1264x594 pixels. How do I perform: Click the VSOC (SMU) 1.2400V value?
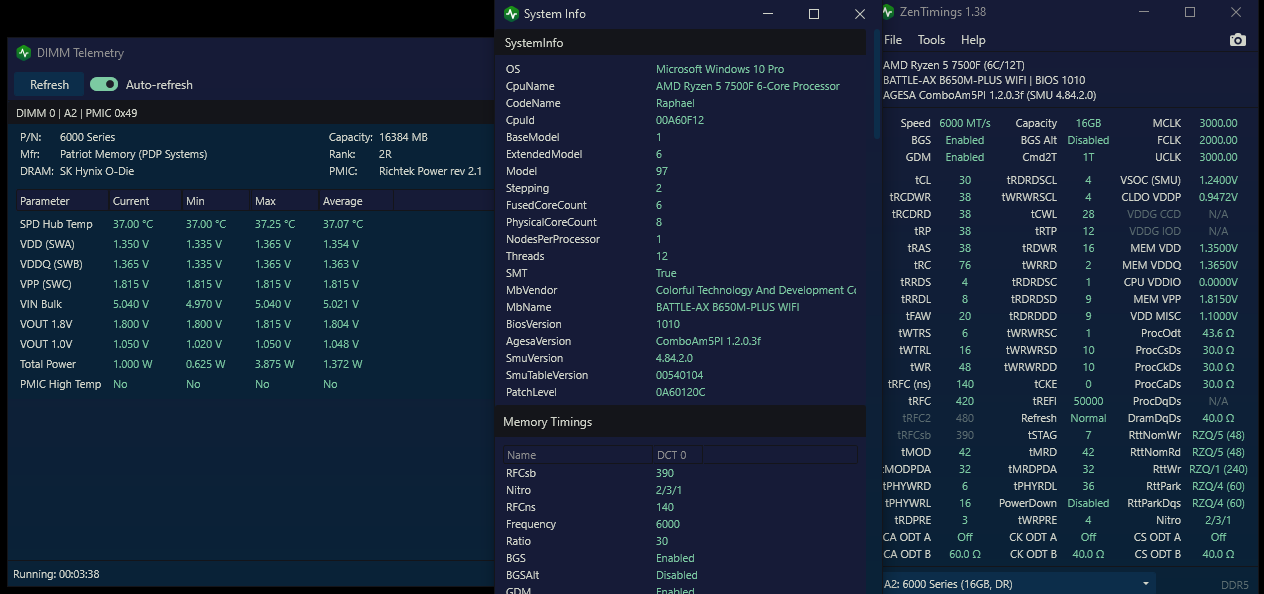click(x=1218, y=181)
